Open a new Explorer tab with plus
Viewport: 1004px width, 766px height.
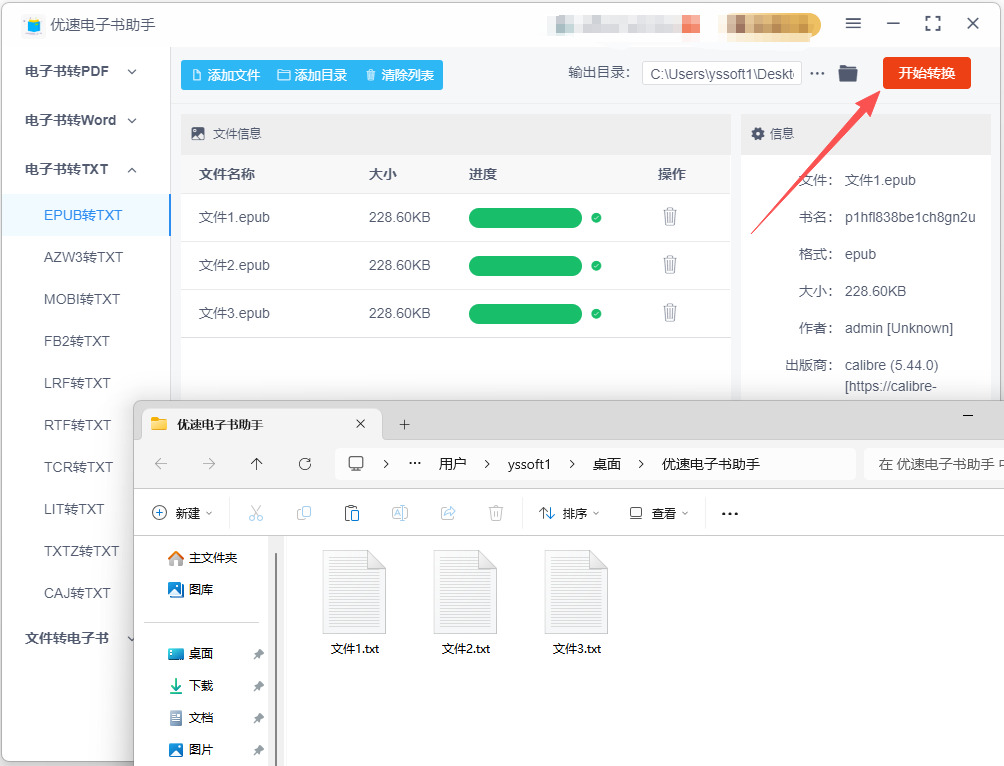404,425
